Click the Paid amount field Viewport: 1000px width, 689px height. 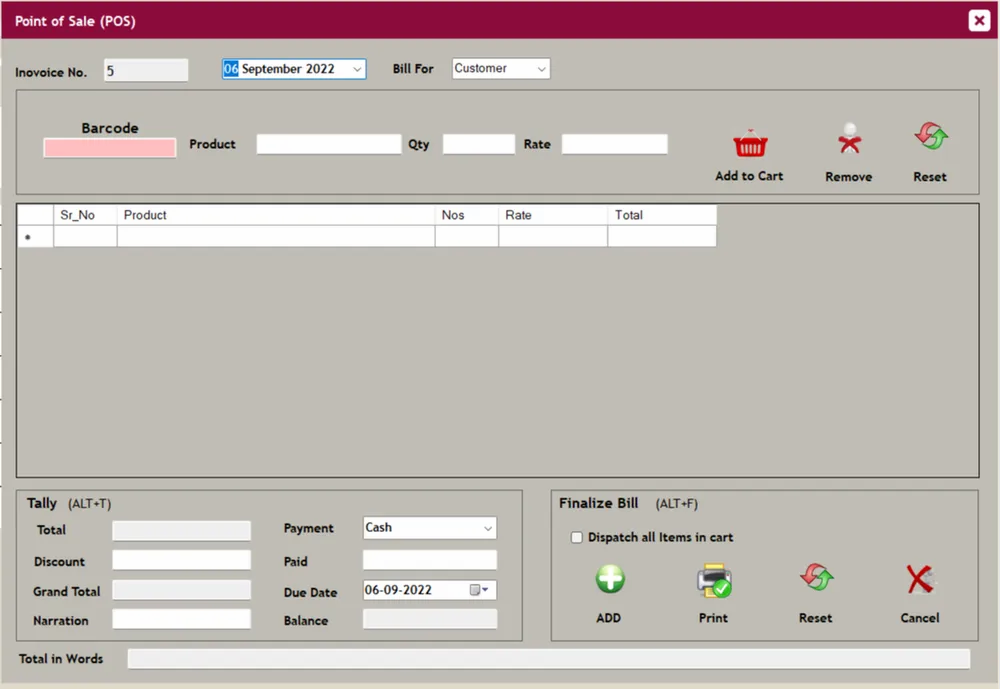(430, 560)
